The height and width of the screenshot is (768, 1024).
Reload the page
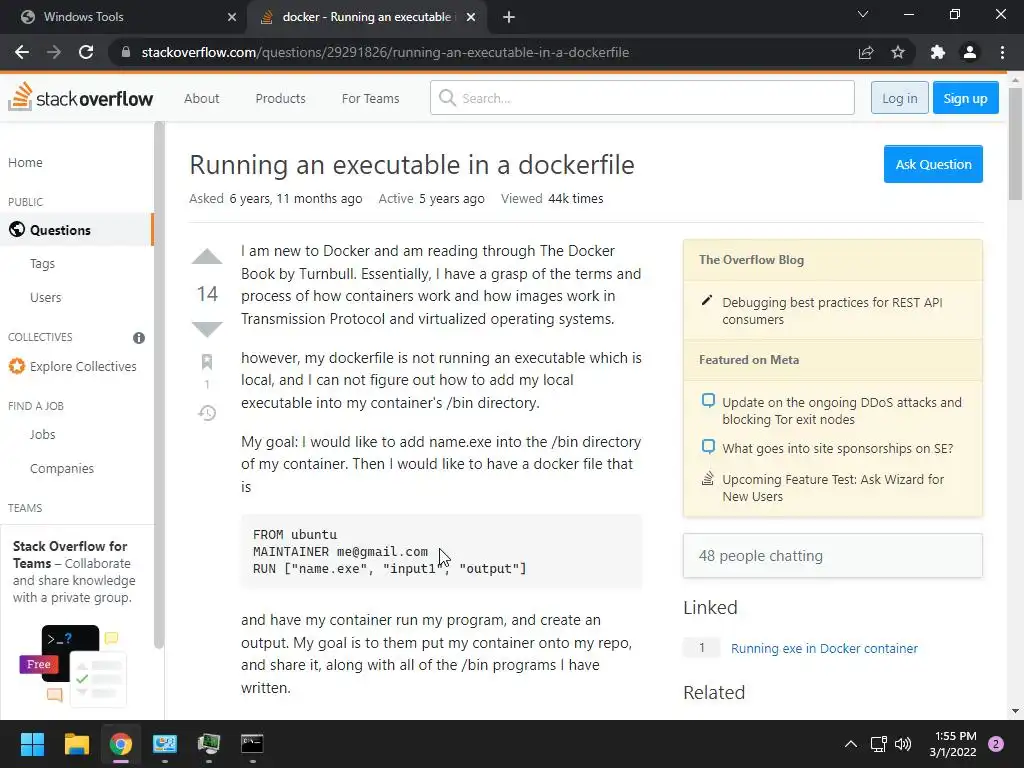tap(86, 52)
